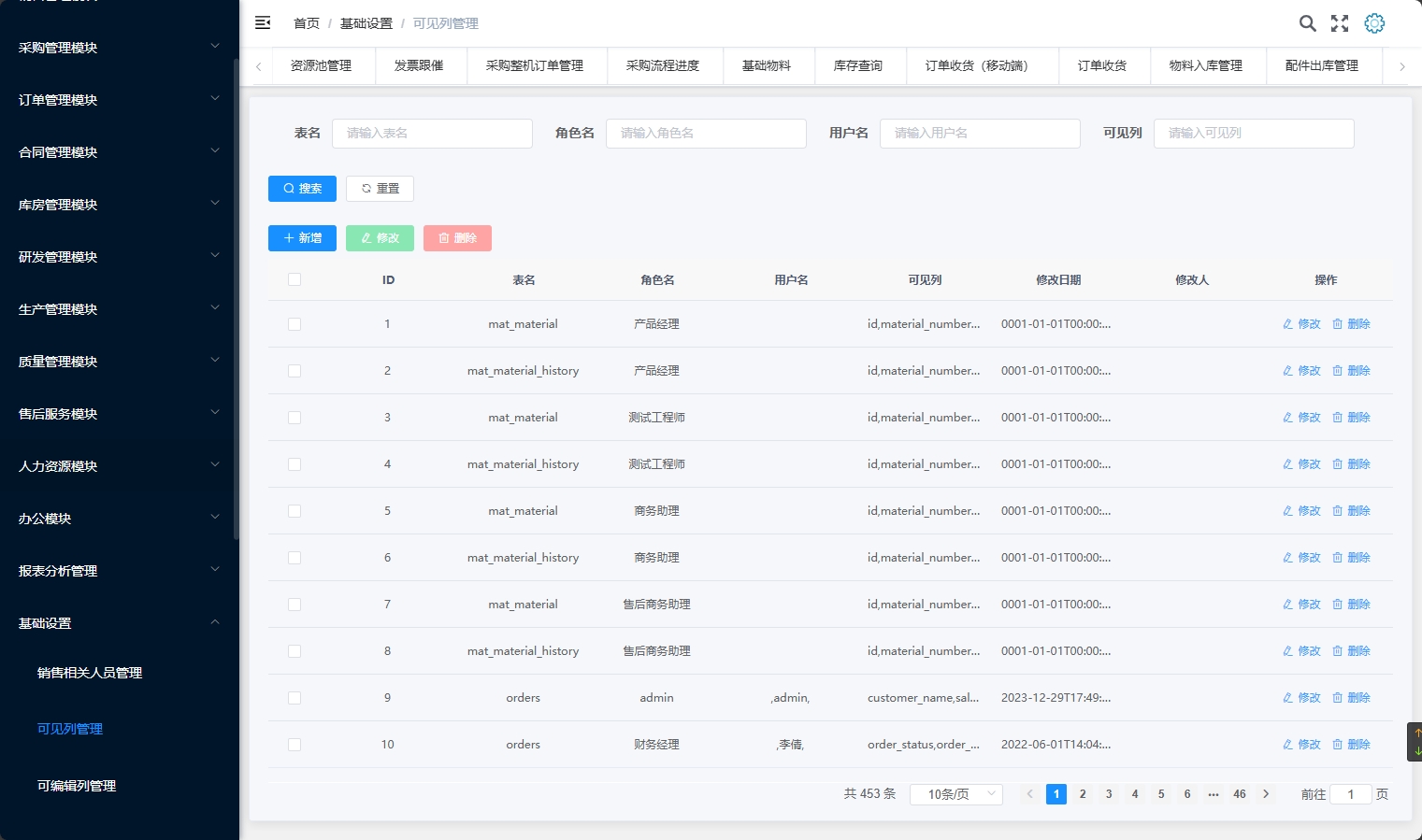1422x840 pixels.
Task: Switch to the 采购流程进度 tab
Action: 663,65
